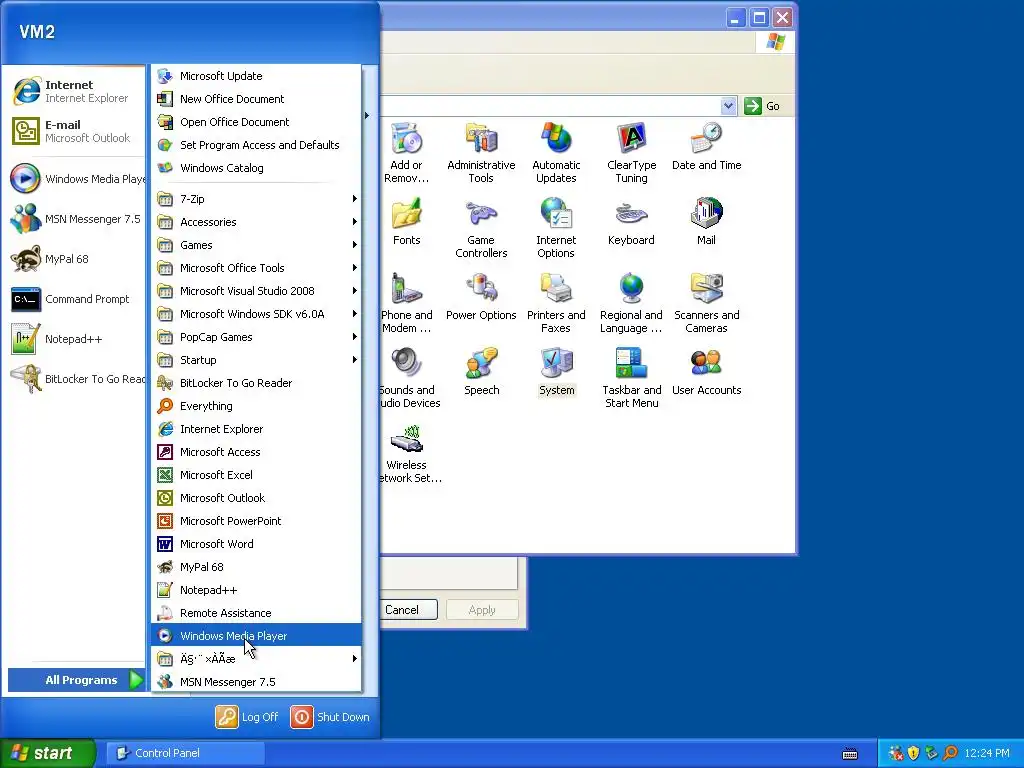This screenshot has width=1024, height=768.
Task: Expand Microsoft Office Tools submenu
Action: click(x=257, y=268)
